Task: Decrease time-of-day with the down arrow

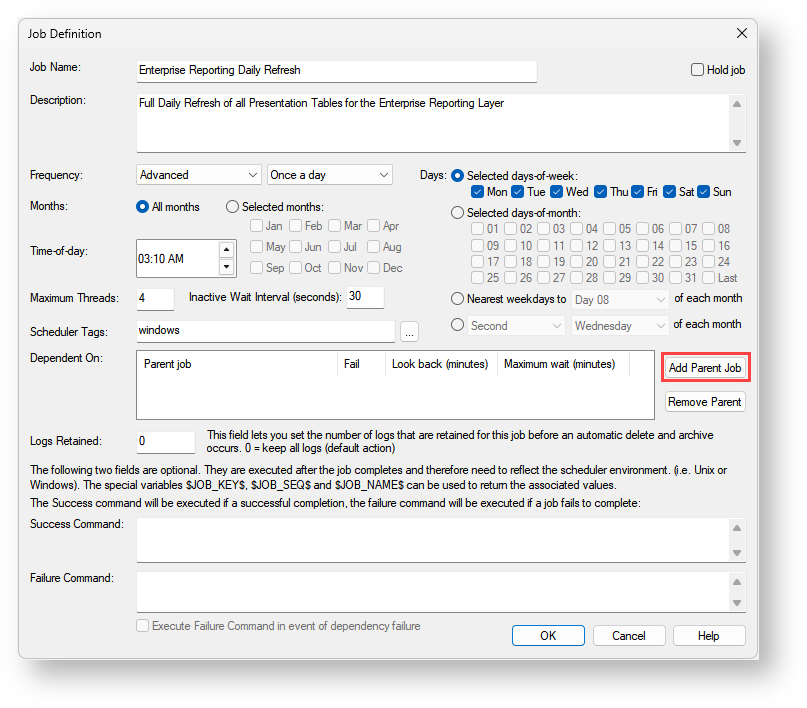Action: pyautogui.click(x=226, y=267)
